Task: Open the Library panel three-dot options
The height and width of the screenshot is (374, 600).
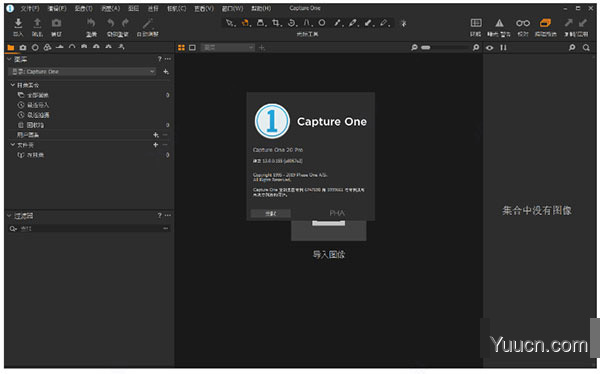Action: point(168,59)
